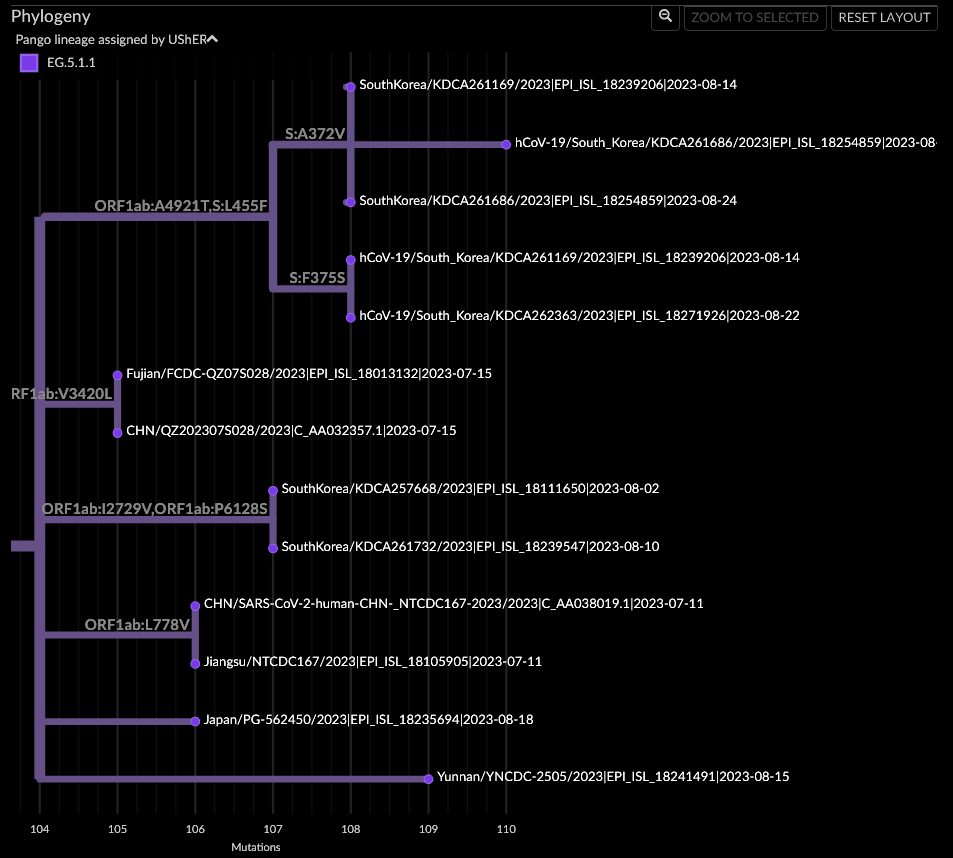Click the SouthKorea/KDCA257668/2023 node
The width and height of the screenshot is (953, 858).
pos(272,489)
